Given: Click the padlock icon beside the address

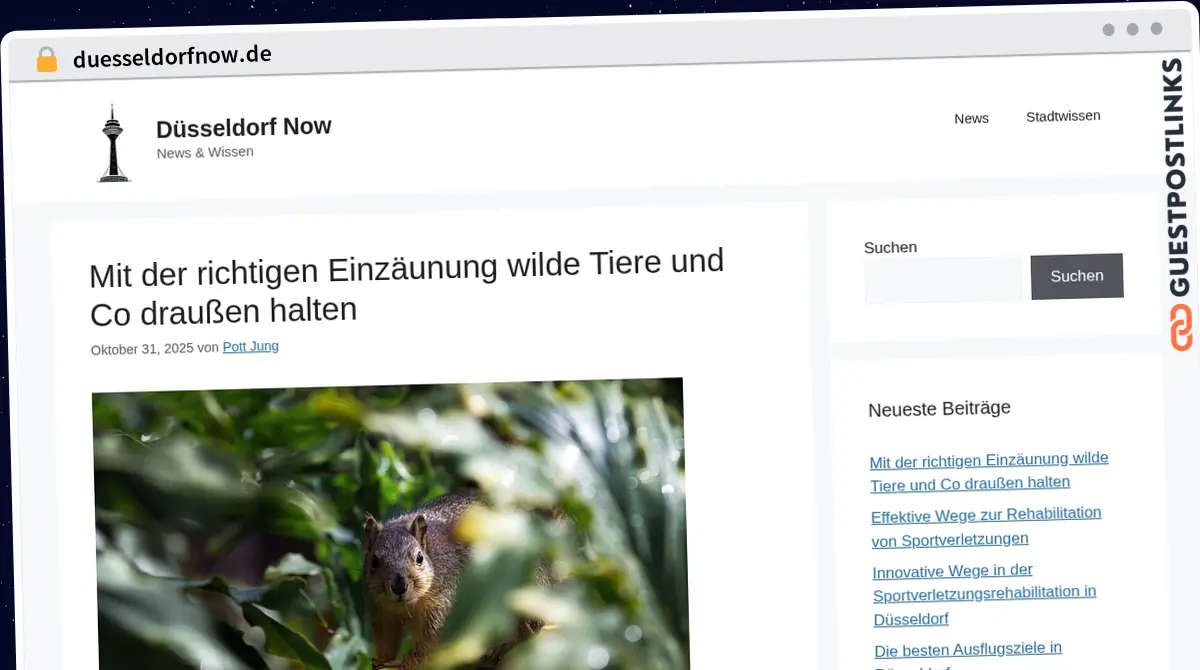Looking at the screenshot, I should 46,58.
